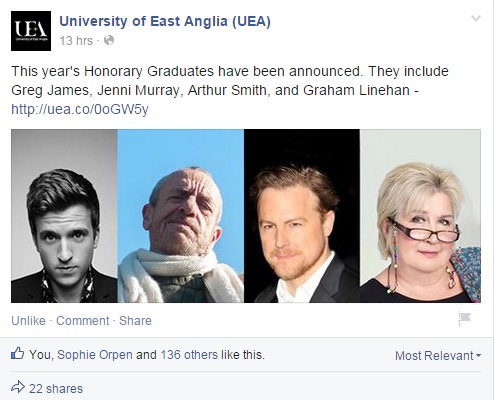Unlike this post
Image resolution: width=494 pixels, height=400 pixels.
coord(28,321)
